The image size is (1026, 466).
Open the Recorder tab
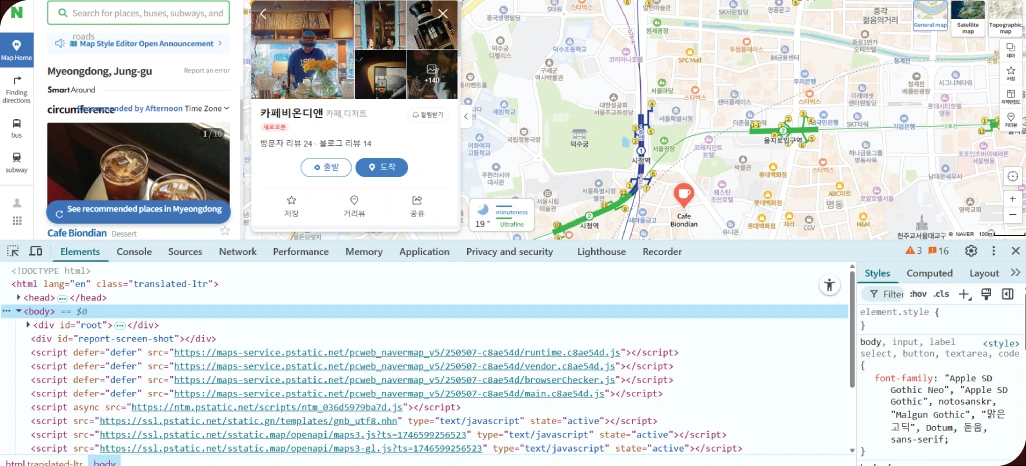click(662, 251)
